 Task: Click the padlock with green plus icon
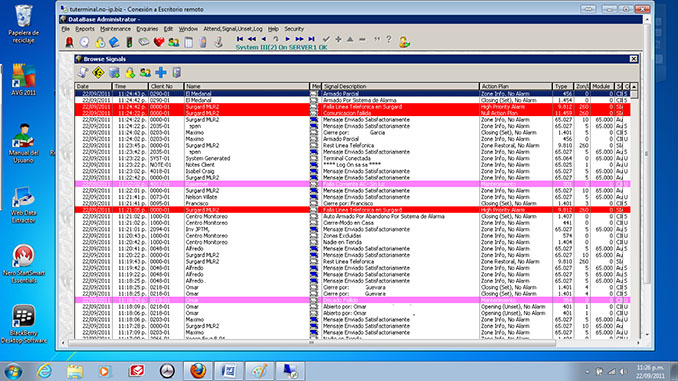(x=130, y=72)
